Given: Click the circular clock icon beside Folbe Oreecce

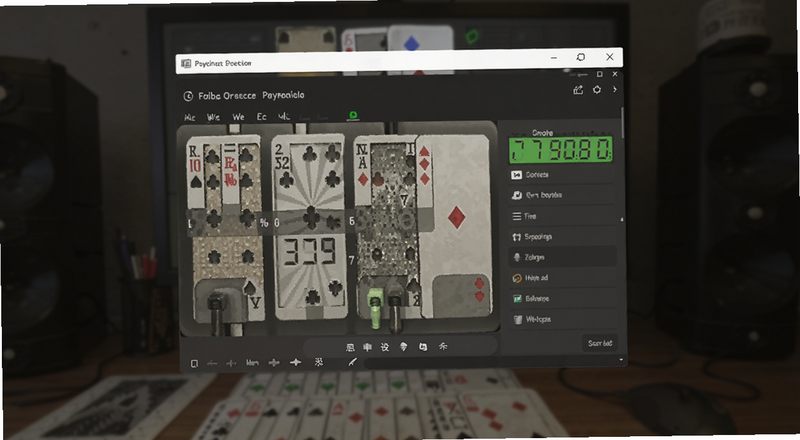Looking at the screenshot, I should point(188,96).
